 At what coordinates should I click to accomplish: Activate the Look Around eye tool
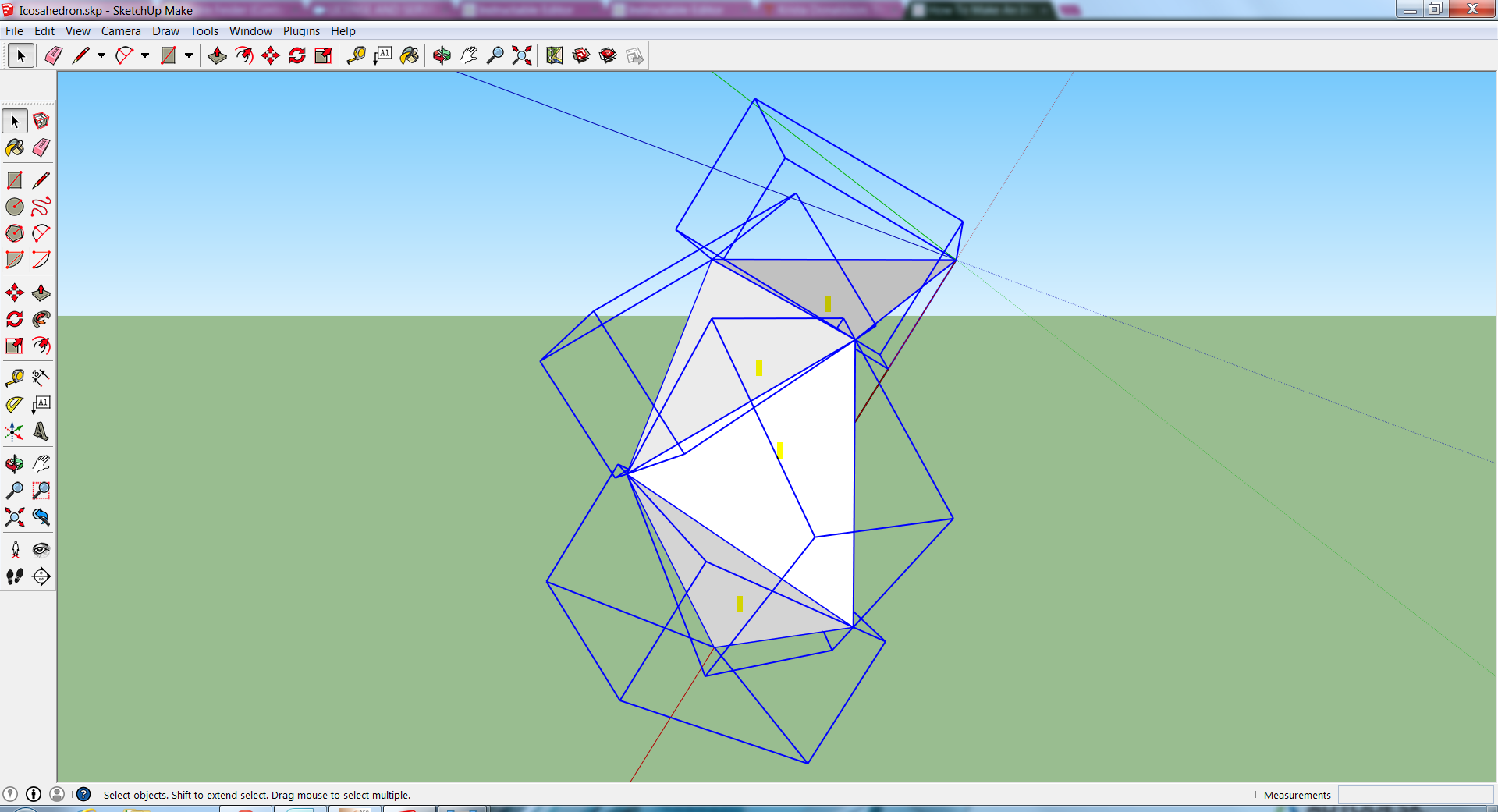(41, 550)
